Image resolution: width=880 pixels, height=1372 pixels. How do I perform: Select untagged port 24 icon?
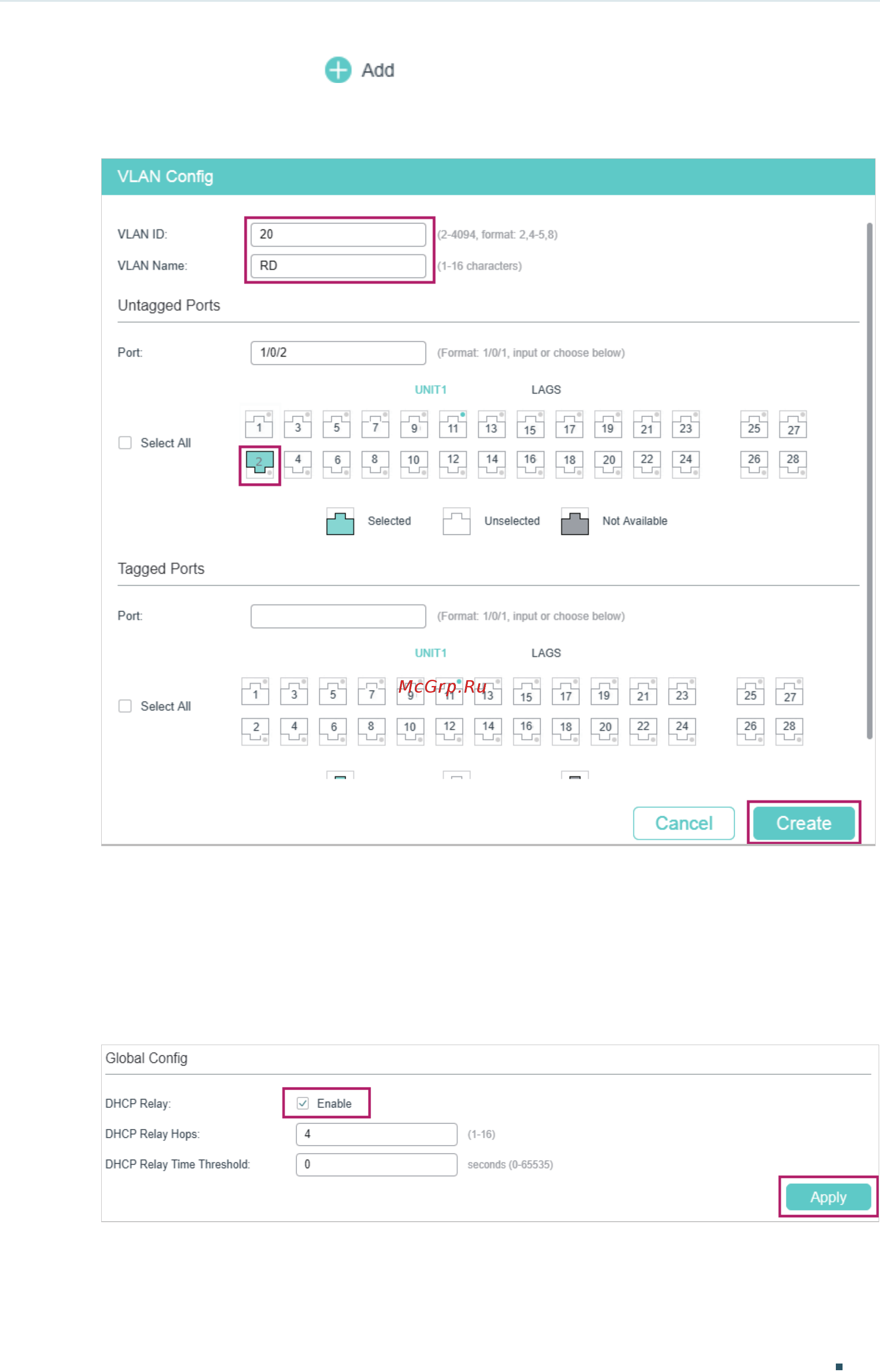click(686, 465)
